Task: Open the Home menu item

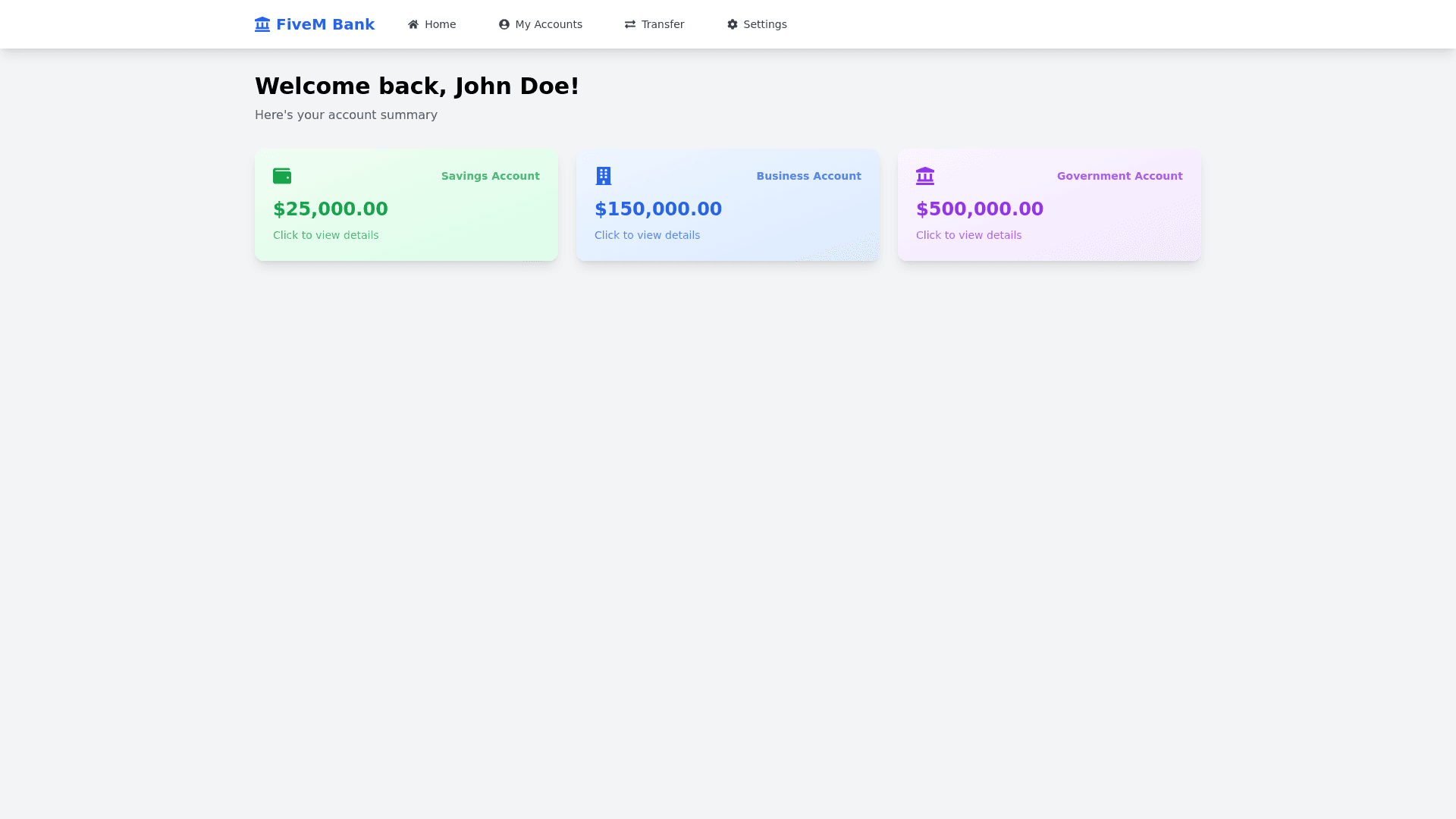Action: pos(431,24)
